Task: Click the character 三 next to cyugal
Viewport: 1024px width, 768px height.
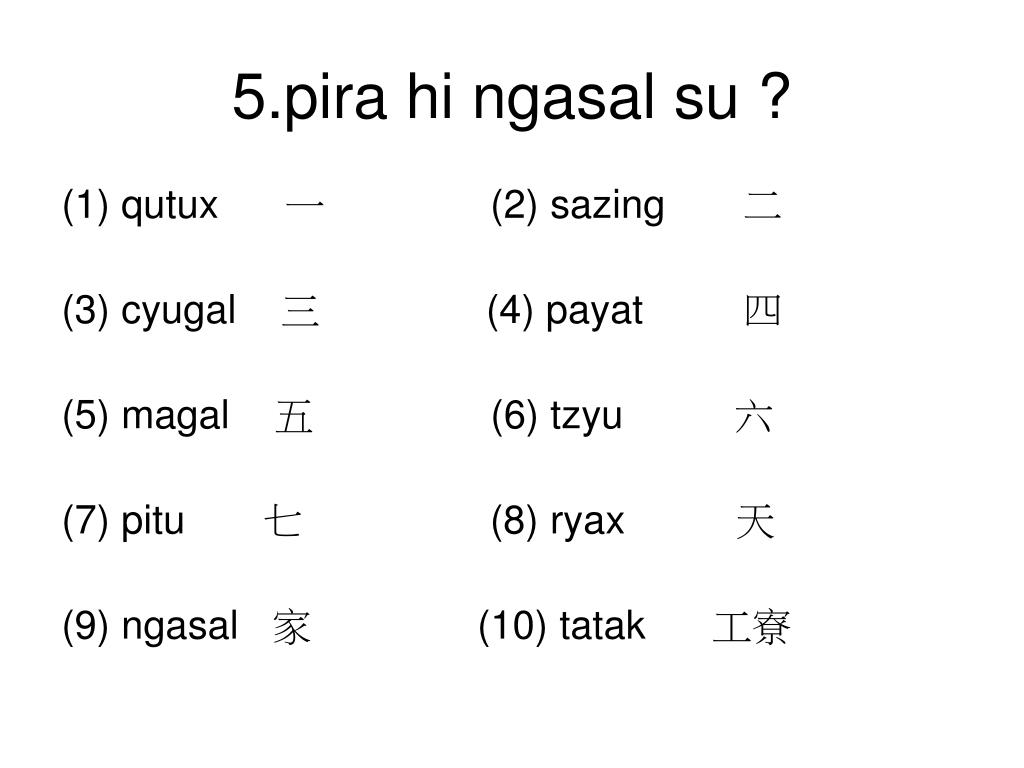Action: (301, 312)
